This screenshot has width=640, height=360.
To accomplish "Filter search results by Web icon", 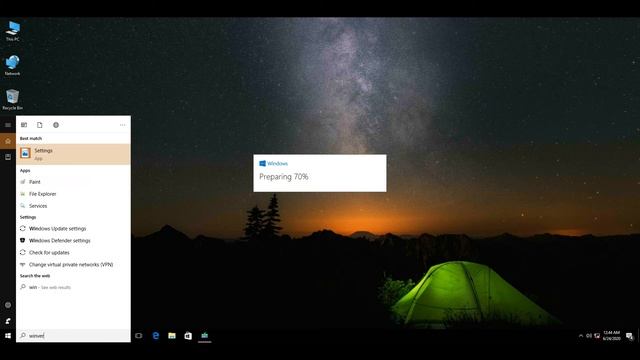I will [x=56, y=125].
